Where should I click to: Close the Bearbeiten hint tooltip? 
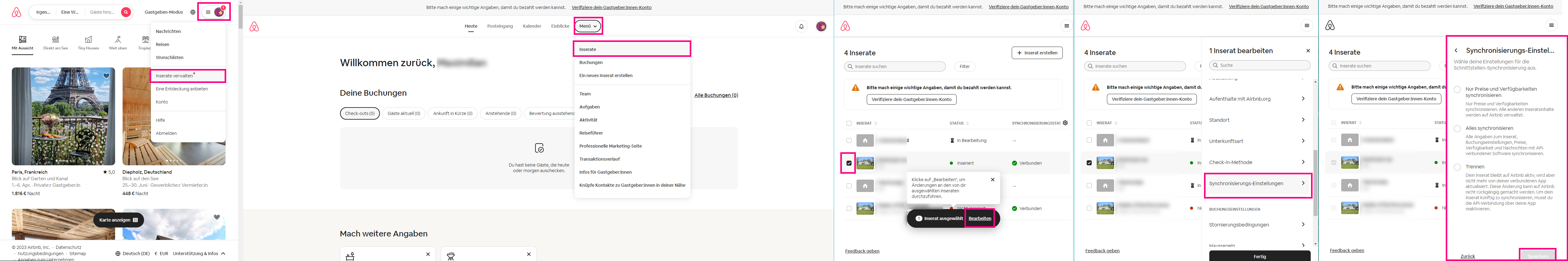click(x=993, y=180)
